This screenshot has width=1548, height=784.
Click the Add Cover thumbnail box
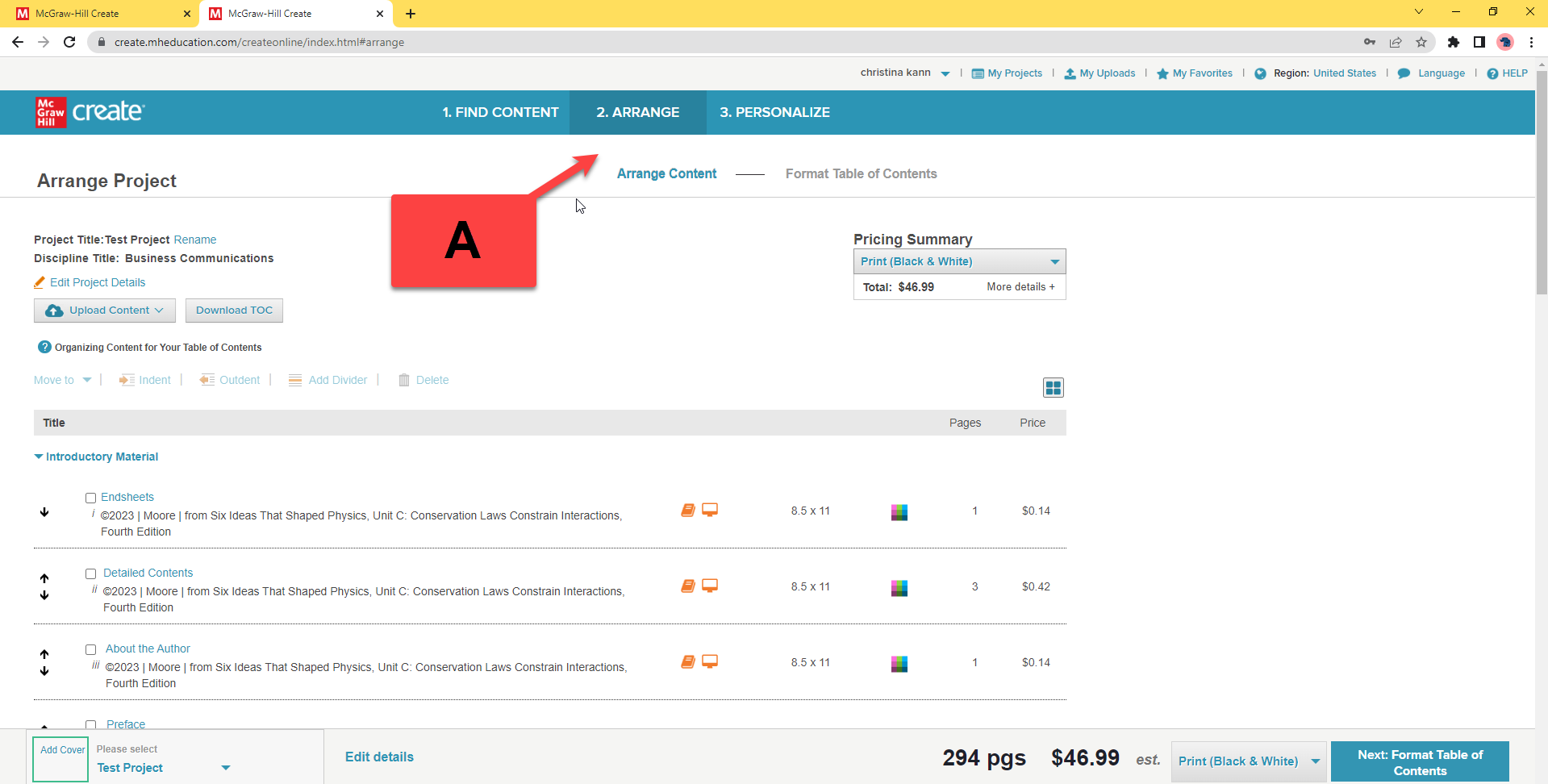click(x=61, y=758)
